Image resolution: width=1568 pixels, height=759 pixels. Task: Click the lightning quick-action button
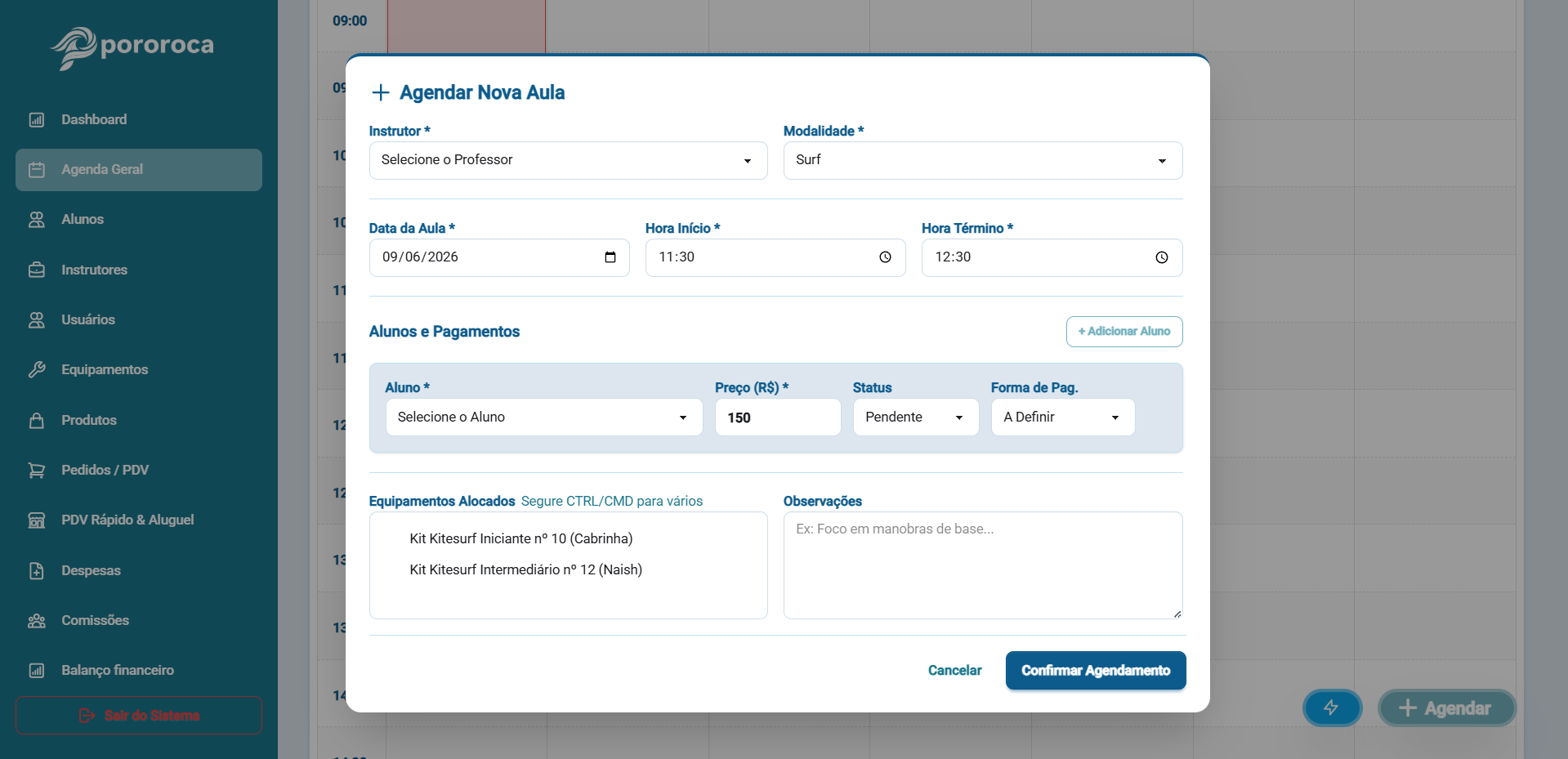[x=1332, y=708]
